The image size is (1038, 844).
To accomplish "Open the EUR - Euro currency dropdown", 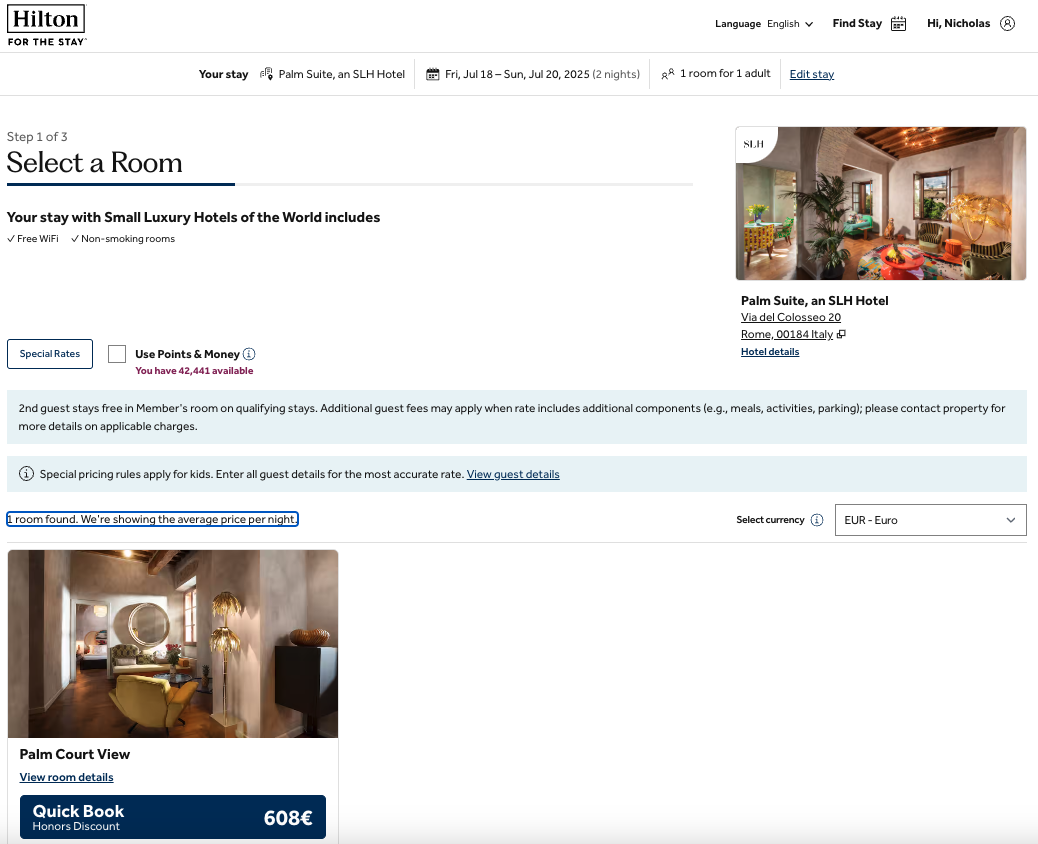I will (x=930, y=520).
